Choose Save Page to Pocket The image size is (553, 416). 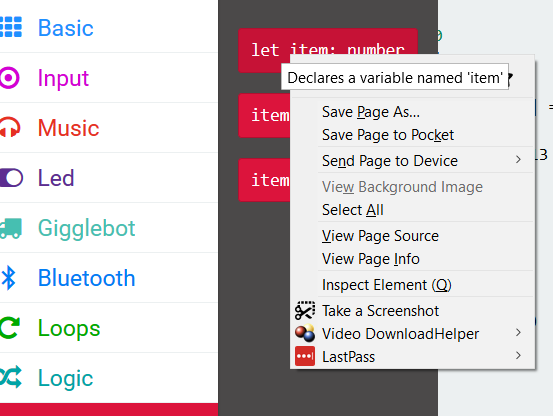412,135
